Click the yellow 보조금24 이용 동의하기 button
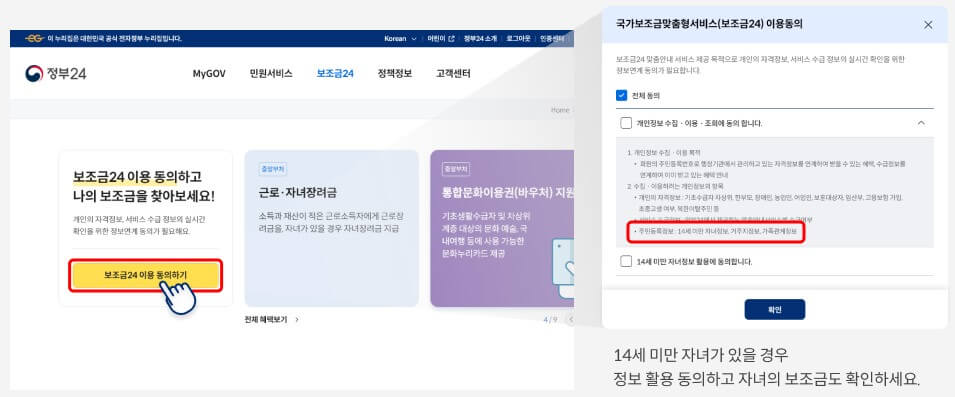The width and height of the screenshot is (955, 397). click(146, 275)
